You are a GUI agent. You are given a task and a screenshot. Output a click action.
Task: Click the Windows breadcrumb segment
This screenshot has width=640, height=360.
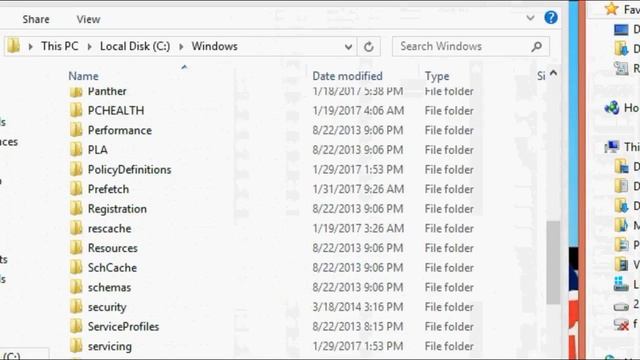click(215, 46)
